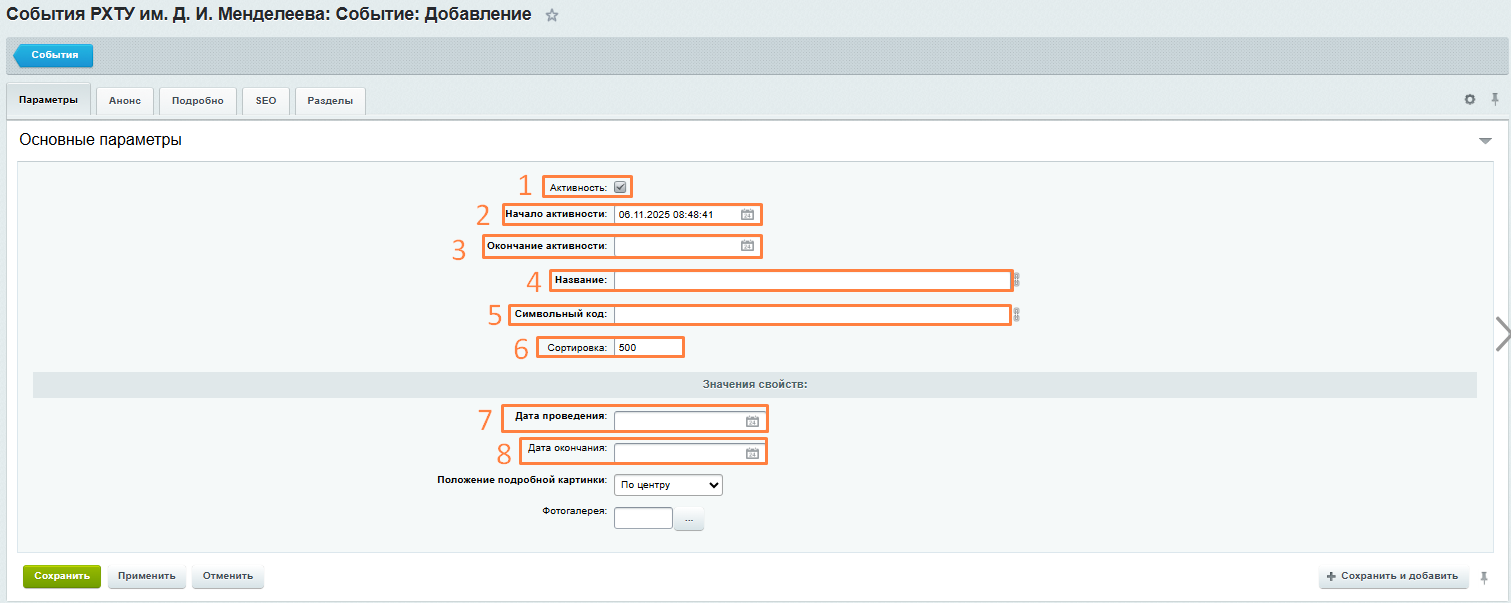Image resolution: width=1511 pixels, height=603 pixels.
Task: Toggle the Активность checkbox
Action: pos(621,187)
